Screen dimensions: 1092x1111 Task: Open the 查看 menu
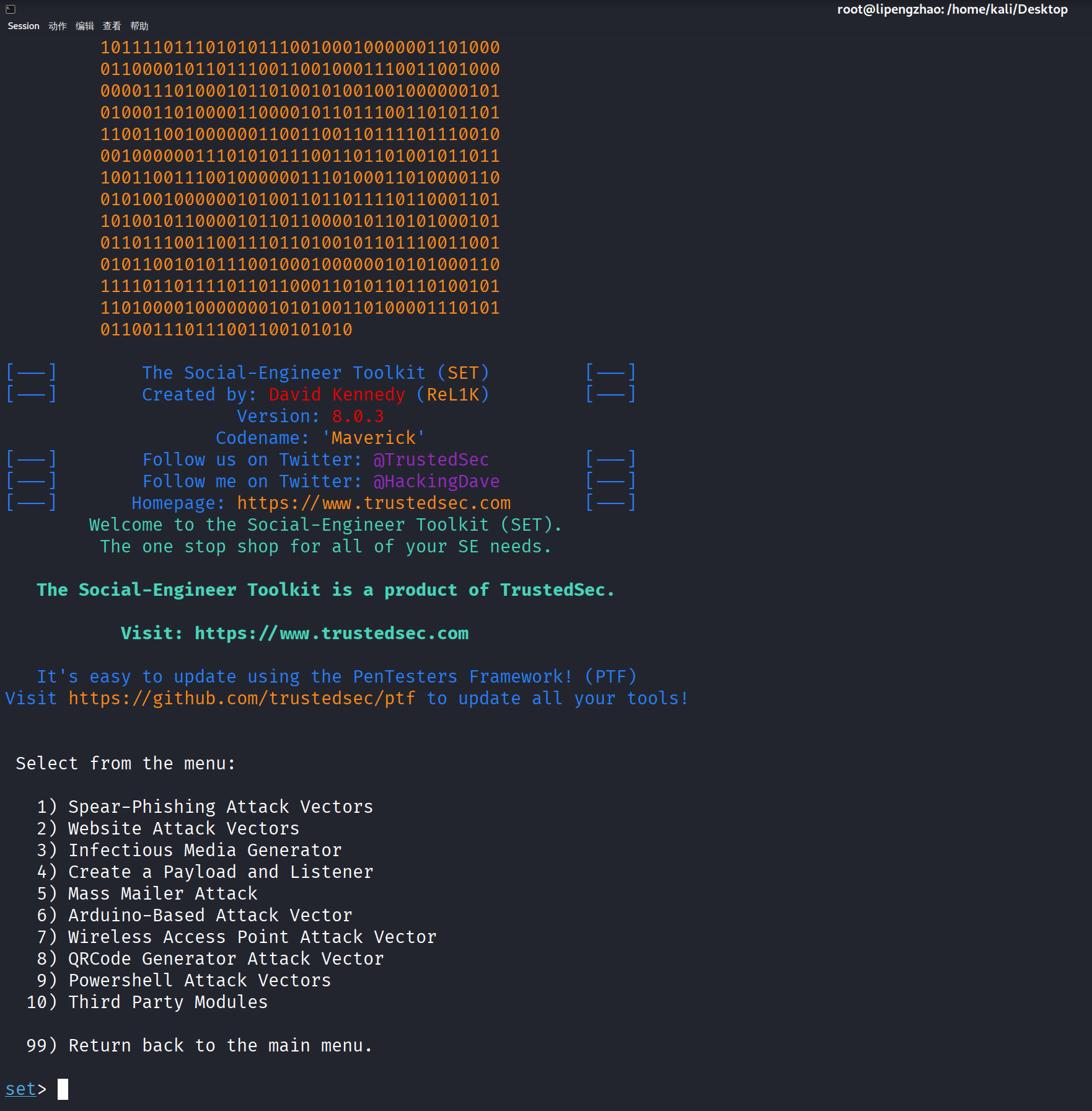(x=112, y=26)
